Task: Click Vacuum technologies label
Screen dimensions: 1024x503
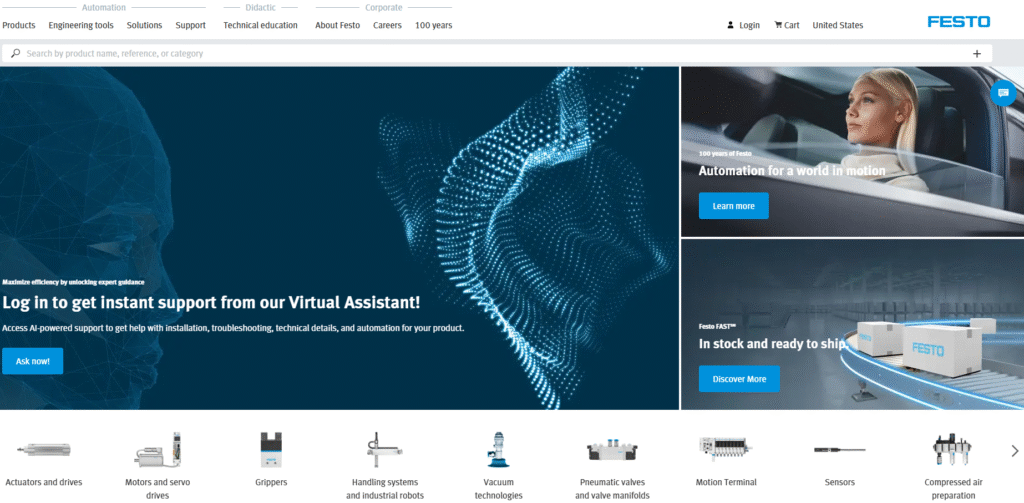Action: pyautogui.click(x=498, y=489)
